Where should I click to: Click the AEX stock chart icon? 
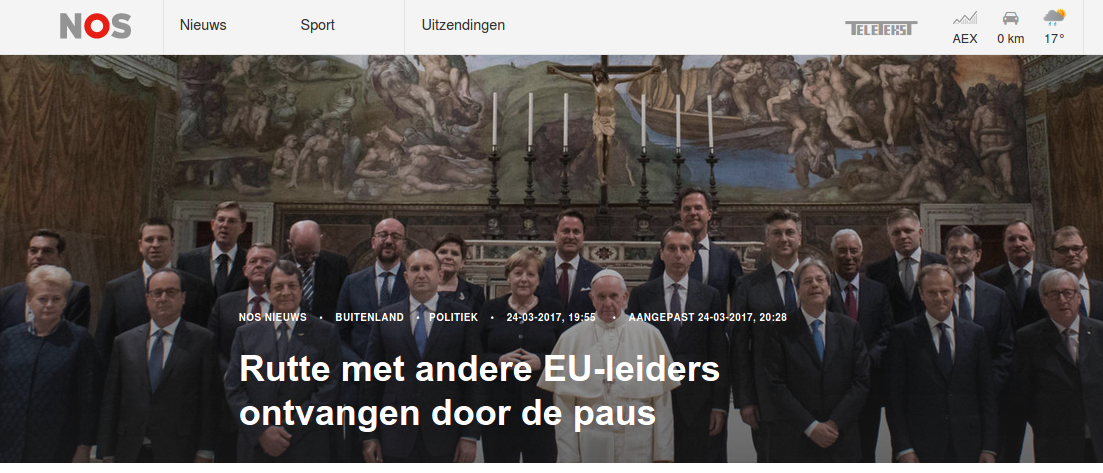[x=964, y=18]
